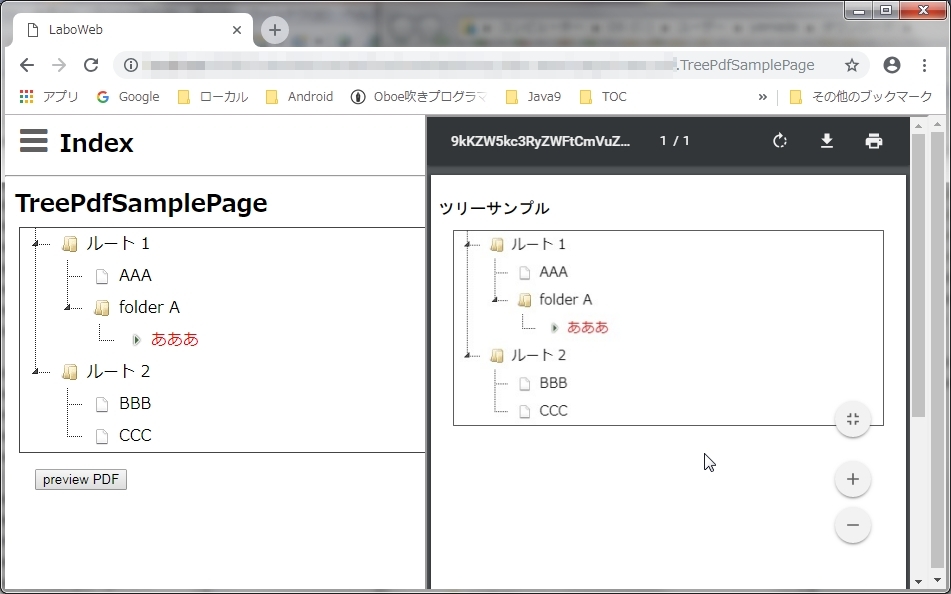Select BBB file in left tree
951x594 pixels.
(135, 403)
